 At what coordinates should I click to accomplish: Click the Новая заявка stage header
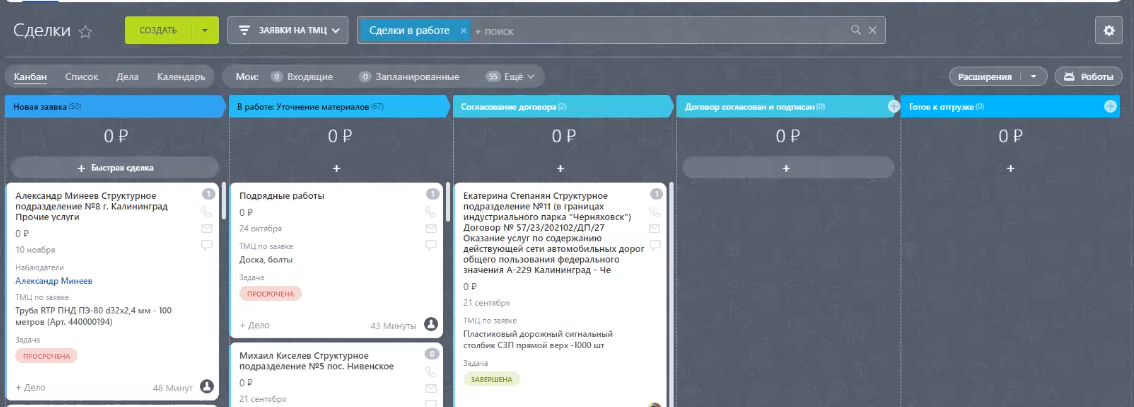click(x=115, y=106)
